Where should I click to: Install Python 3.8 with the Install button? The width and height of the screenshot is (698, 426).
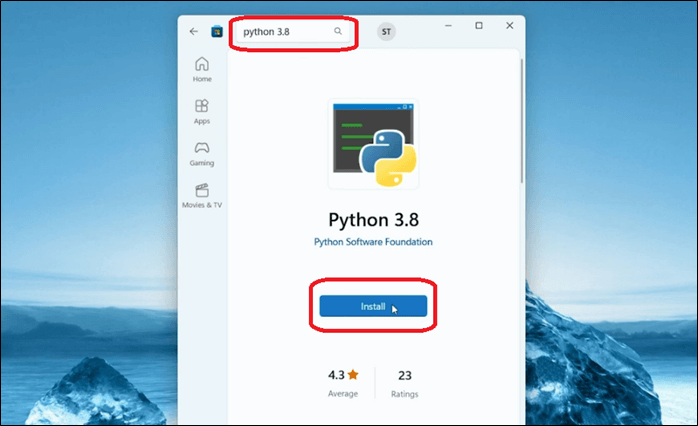pyautogui.click(x=373, y=306)
